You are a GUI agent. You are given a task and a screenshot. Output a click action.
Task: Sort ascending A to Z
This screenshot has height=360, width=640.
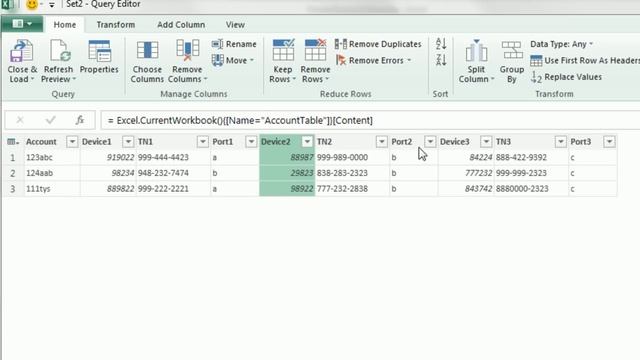441,44
